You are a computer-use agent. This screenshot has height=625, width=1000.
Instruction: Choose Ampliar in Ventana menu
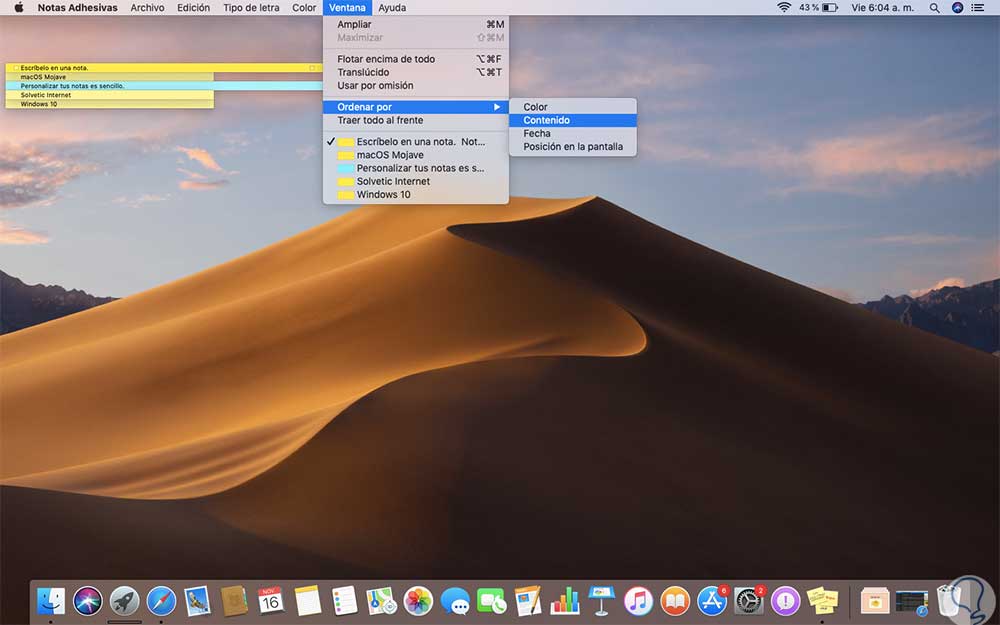point(416,24)
